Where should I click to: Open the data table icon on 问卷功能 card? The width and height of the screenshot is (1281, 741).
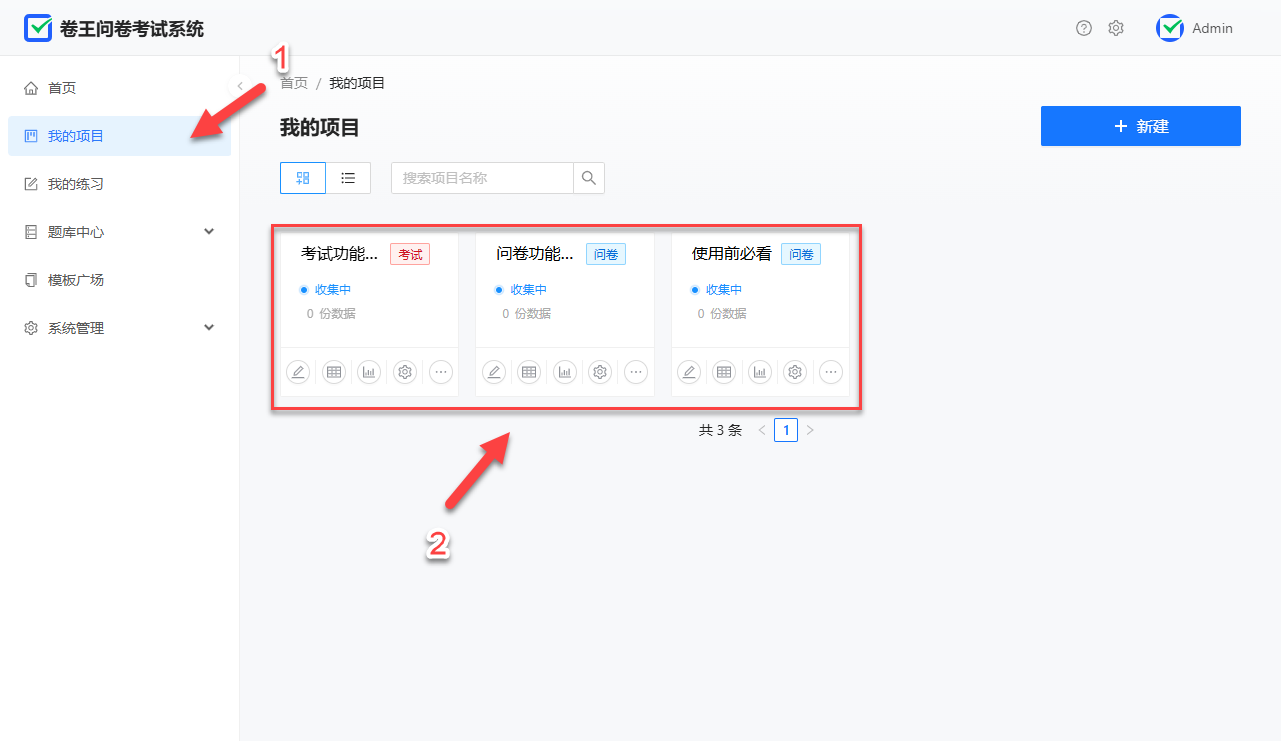tap(529, 372)
